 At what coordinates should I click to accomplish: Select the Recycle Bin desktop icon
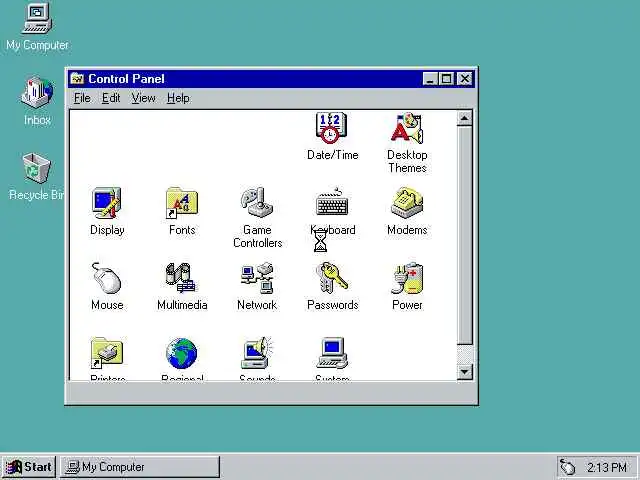pos(36,168)
